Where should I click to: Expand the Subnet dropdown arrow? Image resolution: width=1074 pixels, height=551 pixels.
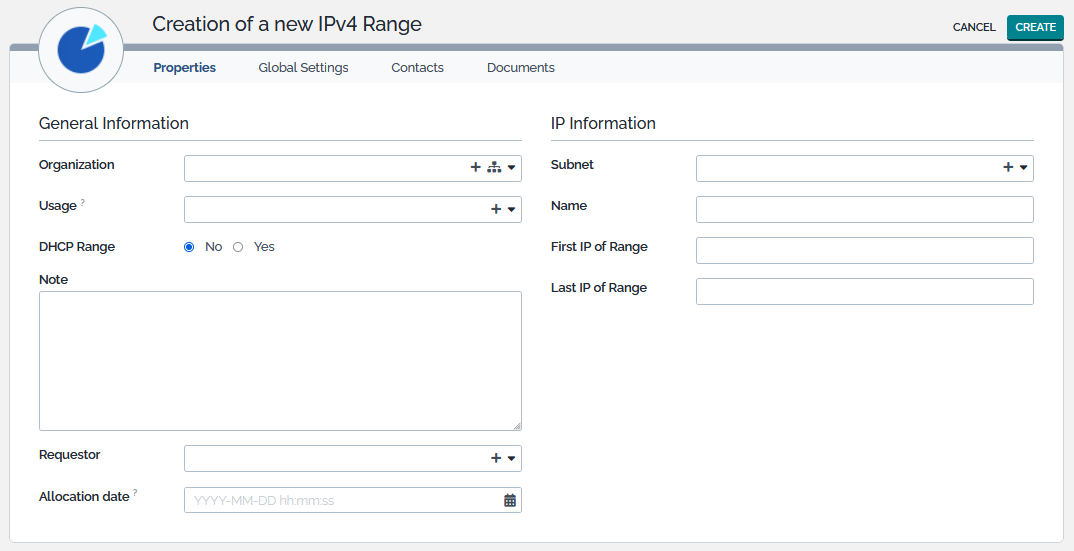coord(1024,168)
